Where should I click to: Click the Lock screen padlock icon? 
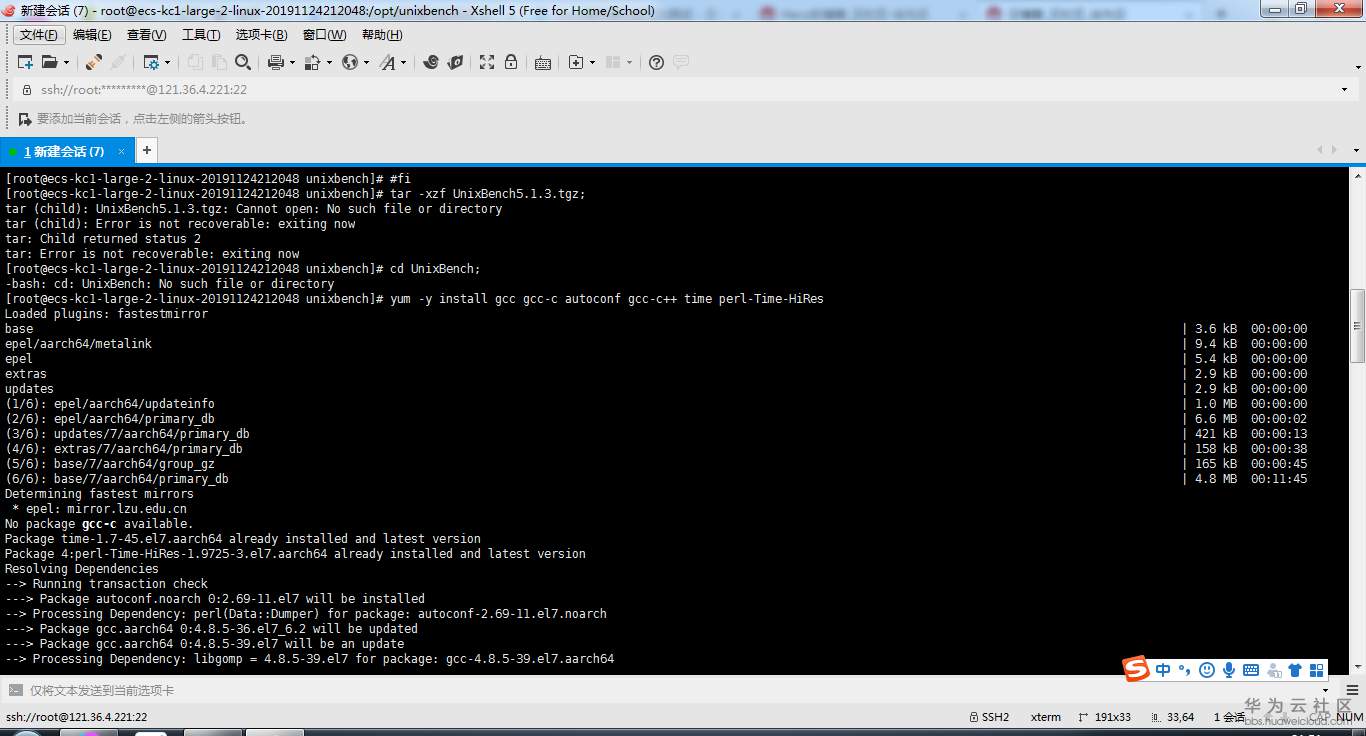pos(511,62)
